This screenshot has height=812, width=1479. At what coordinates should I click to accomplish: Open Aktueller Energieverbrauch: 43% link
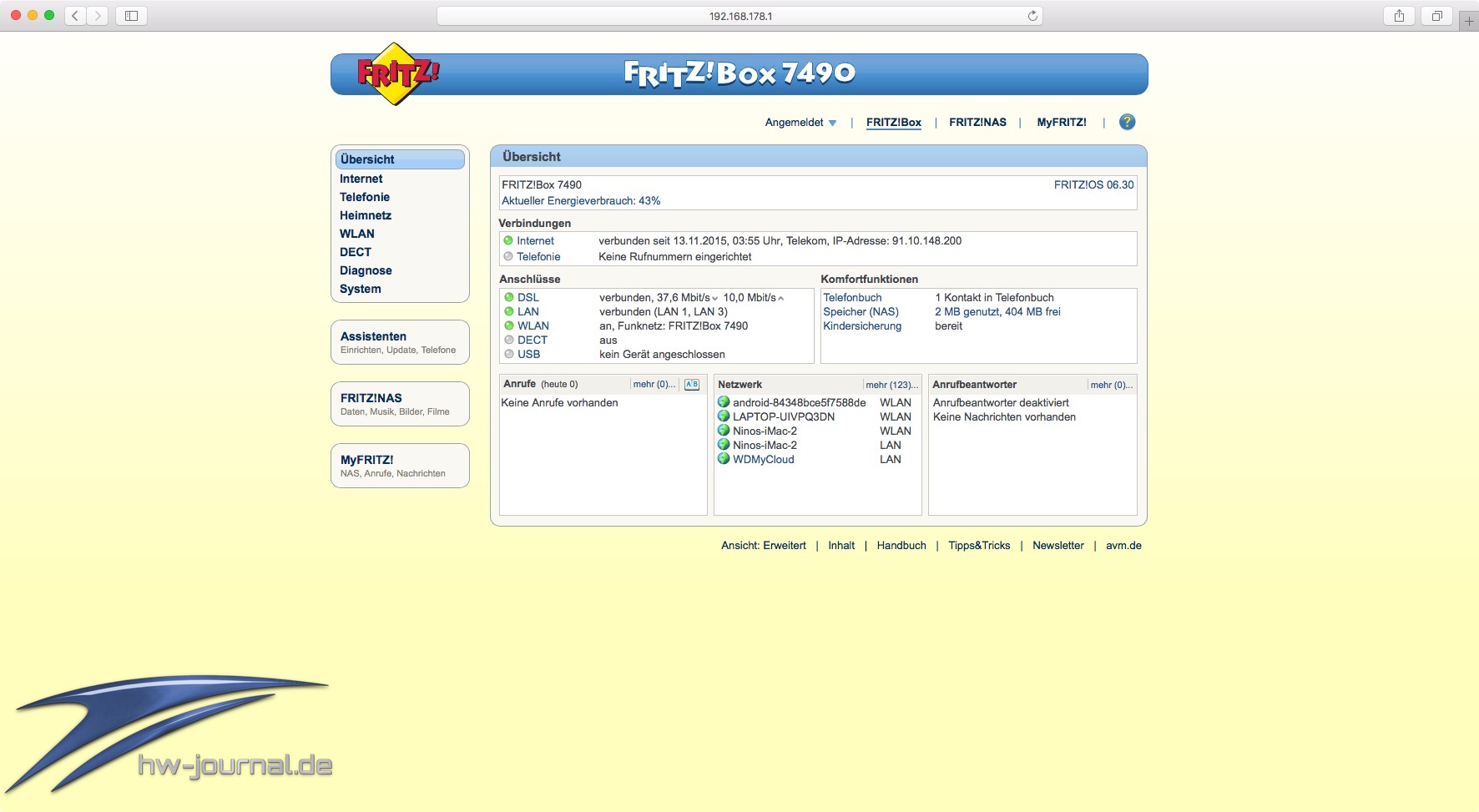581,200
